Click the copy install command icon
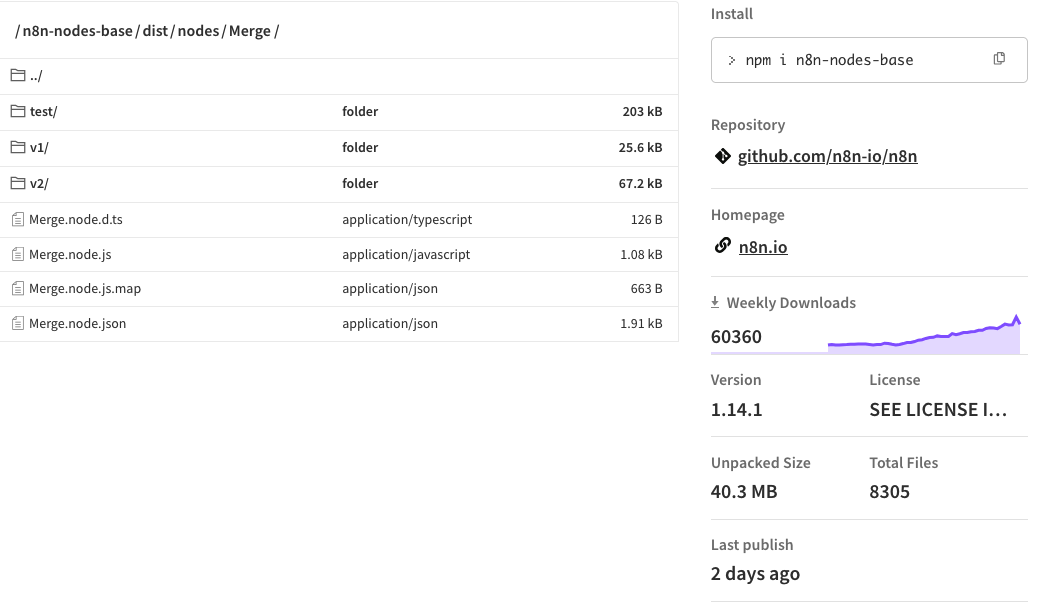 coord(999,59)
